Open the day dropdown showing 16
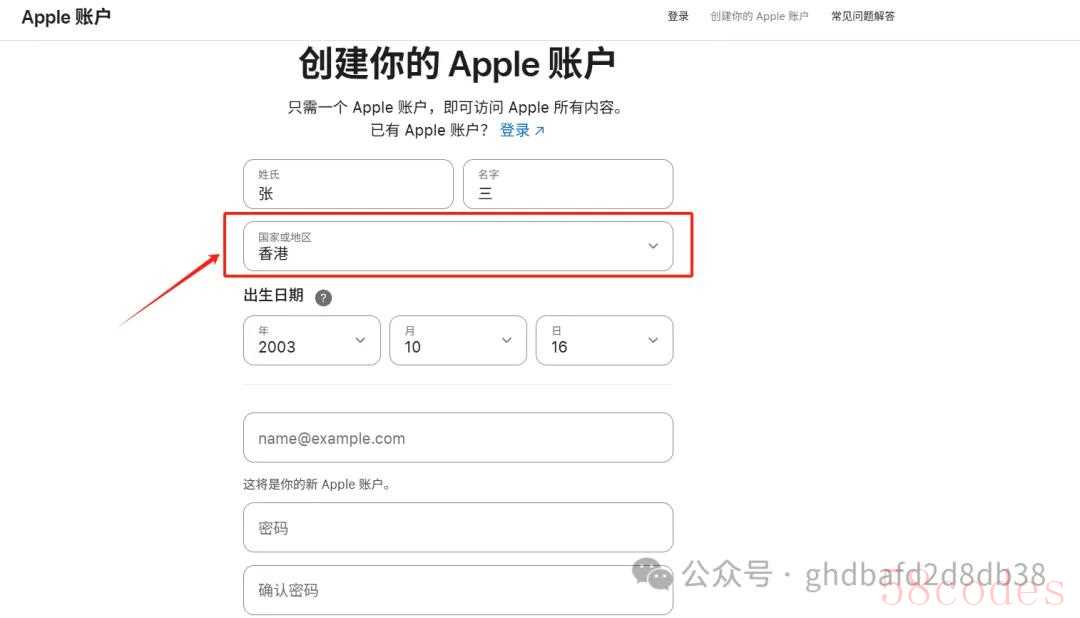Screen dimensions: 1080x618 click(x=604, y=340)
